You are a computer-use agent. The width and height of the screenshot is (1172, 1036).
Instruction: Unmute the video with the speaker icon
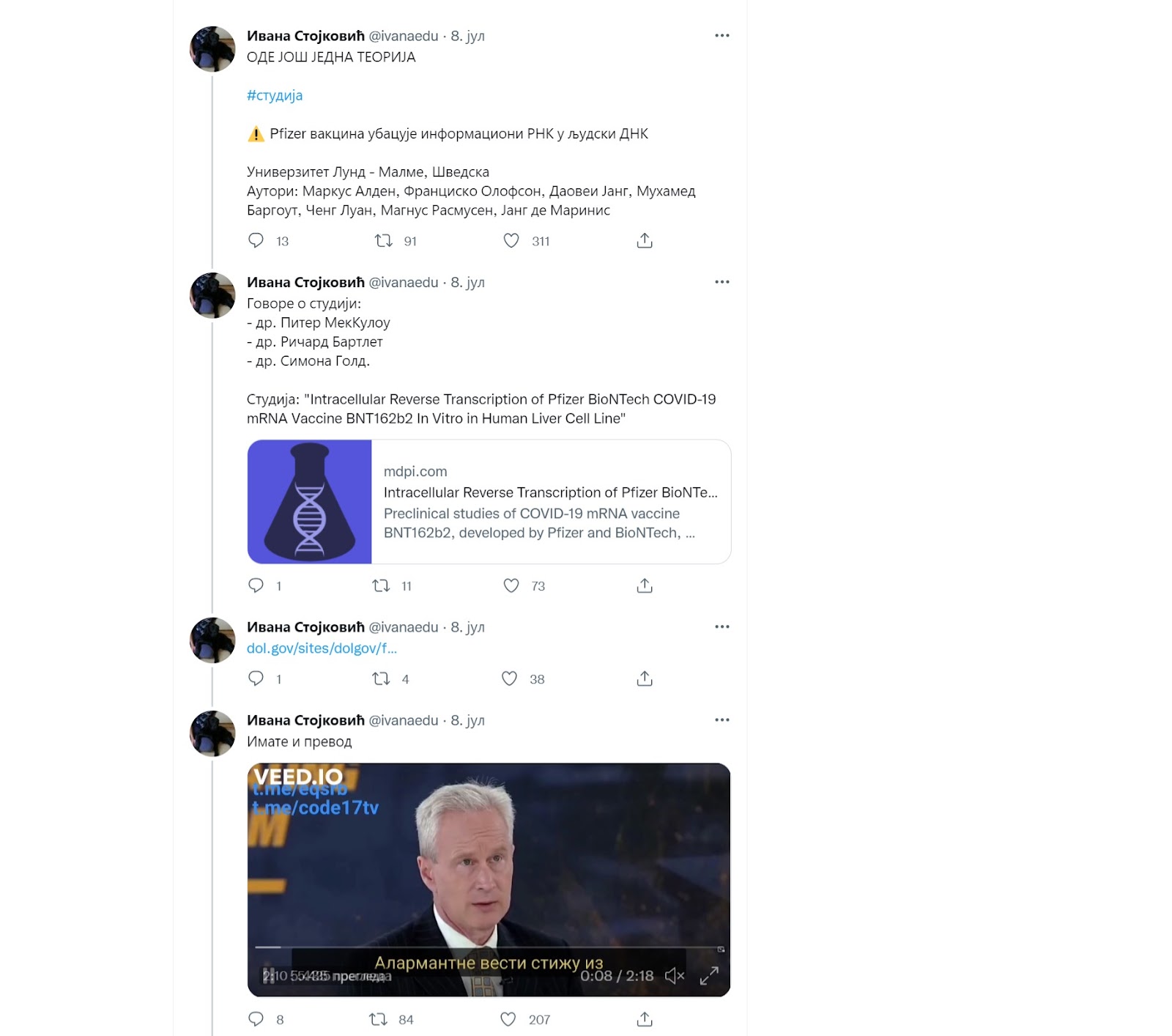click(x=675, y=976)
